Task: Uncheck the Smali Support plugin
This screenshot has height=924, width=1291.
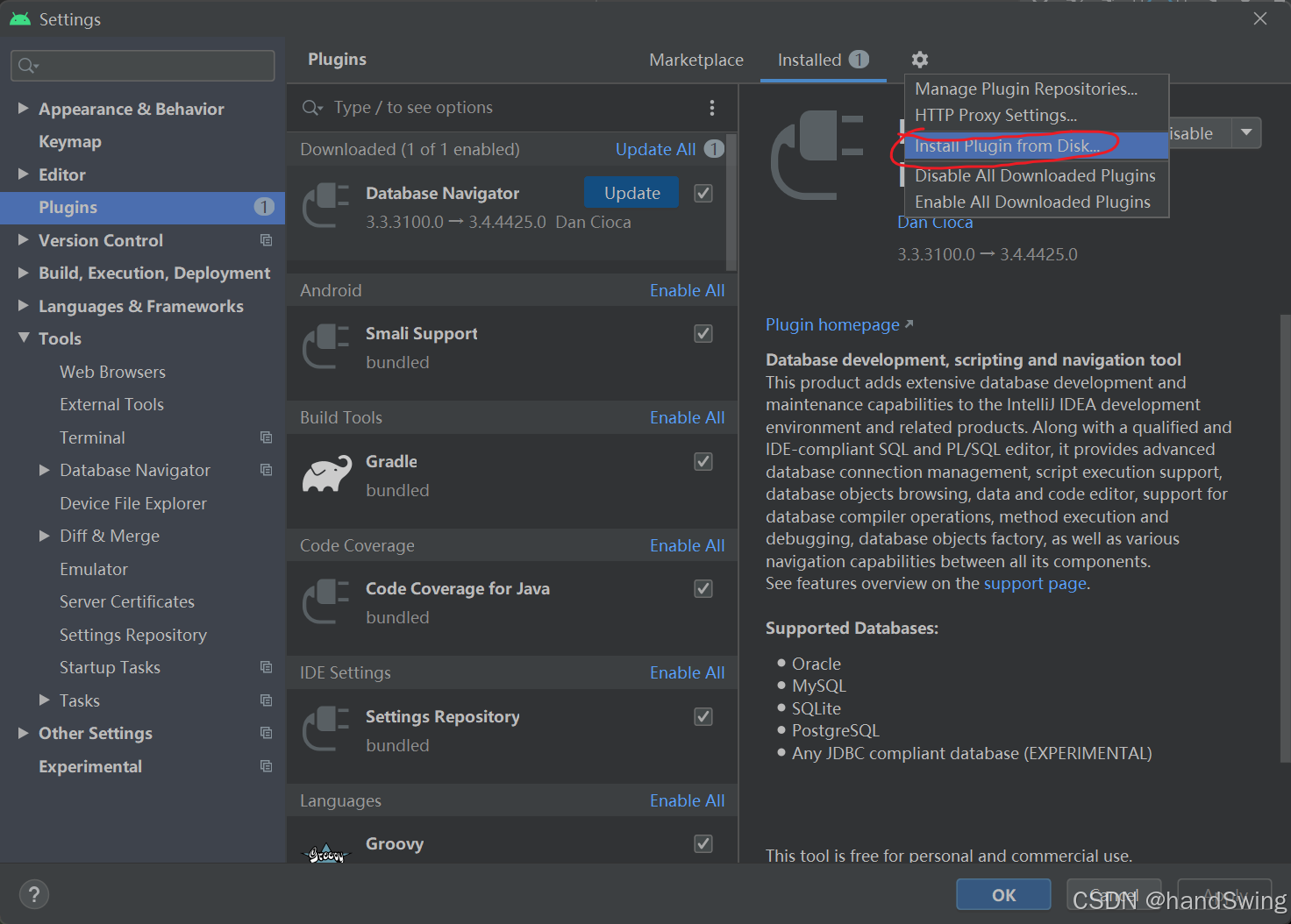Action: click(703, 333)
